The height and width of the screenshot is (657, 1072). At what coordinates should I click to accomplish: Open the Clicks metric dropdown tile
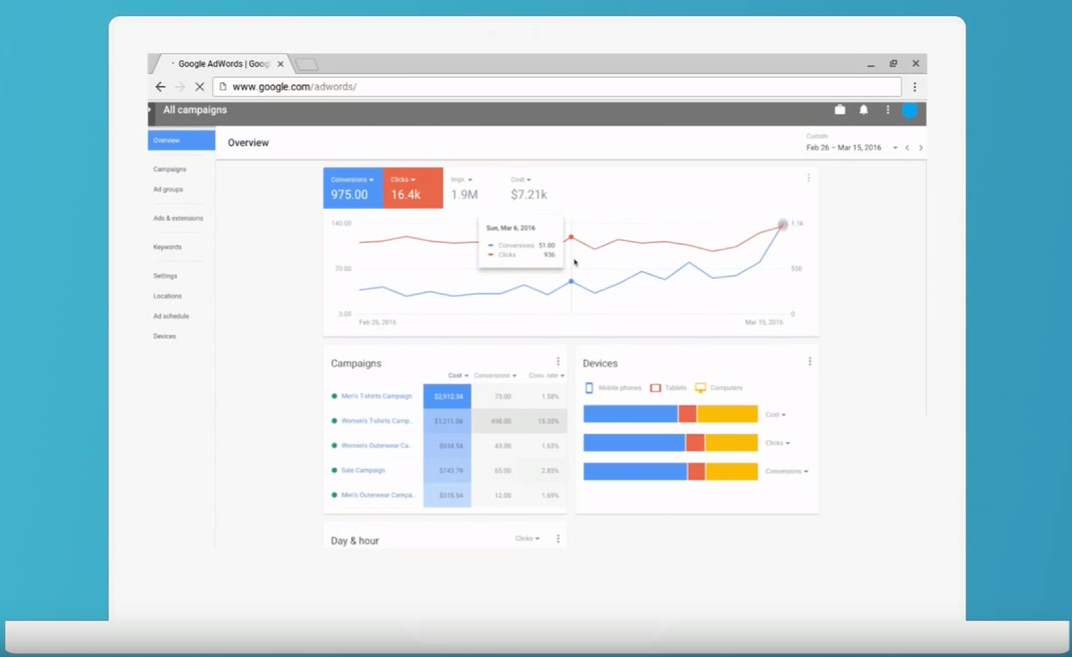click(413, 188)
